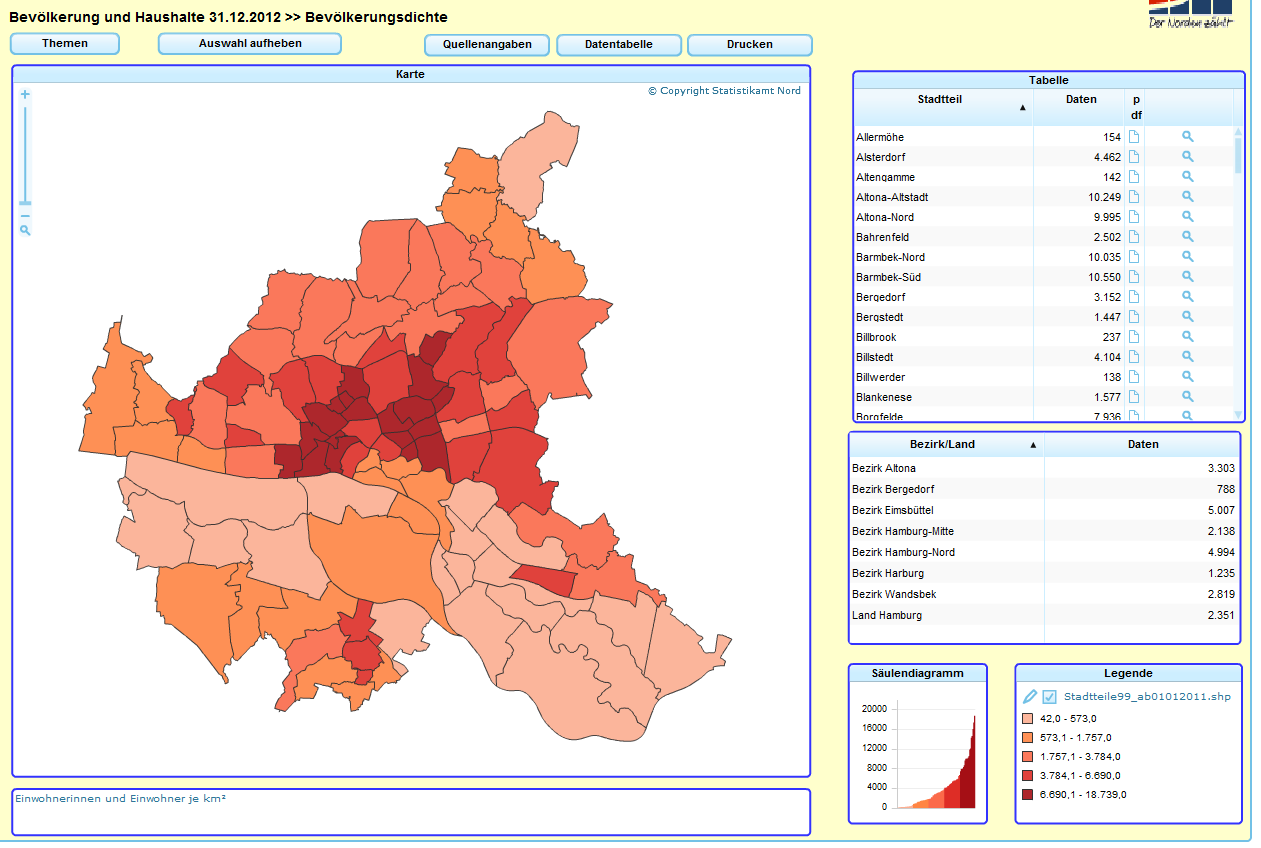The height and width of the screenshot is (848, 1261).
Task: Sort table by Stadtteil column header
Action: (942, 100)
